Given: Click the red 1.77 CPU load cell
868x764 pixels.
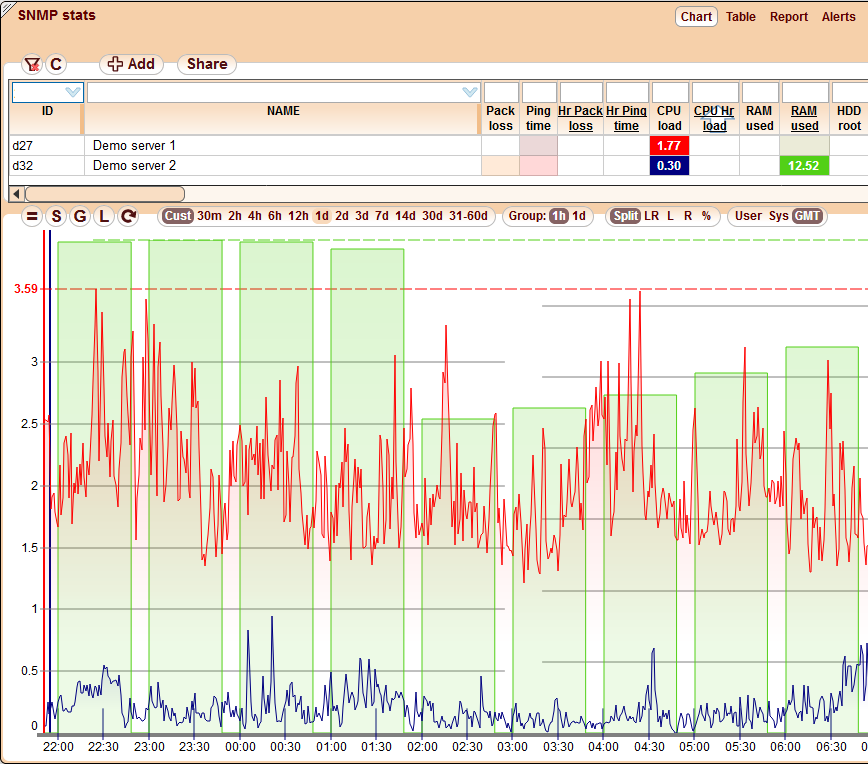Looking at the screenshot, I should click(669, 146).
